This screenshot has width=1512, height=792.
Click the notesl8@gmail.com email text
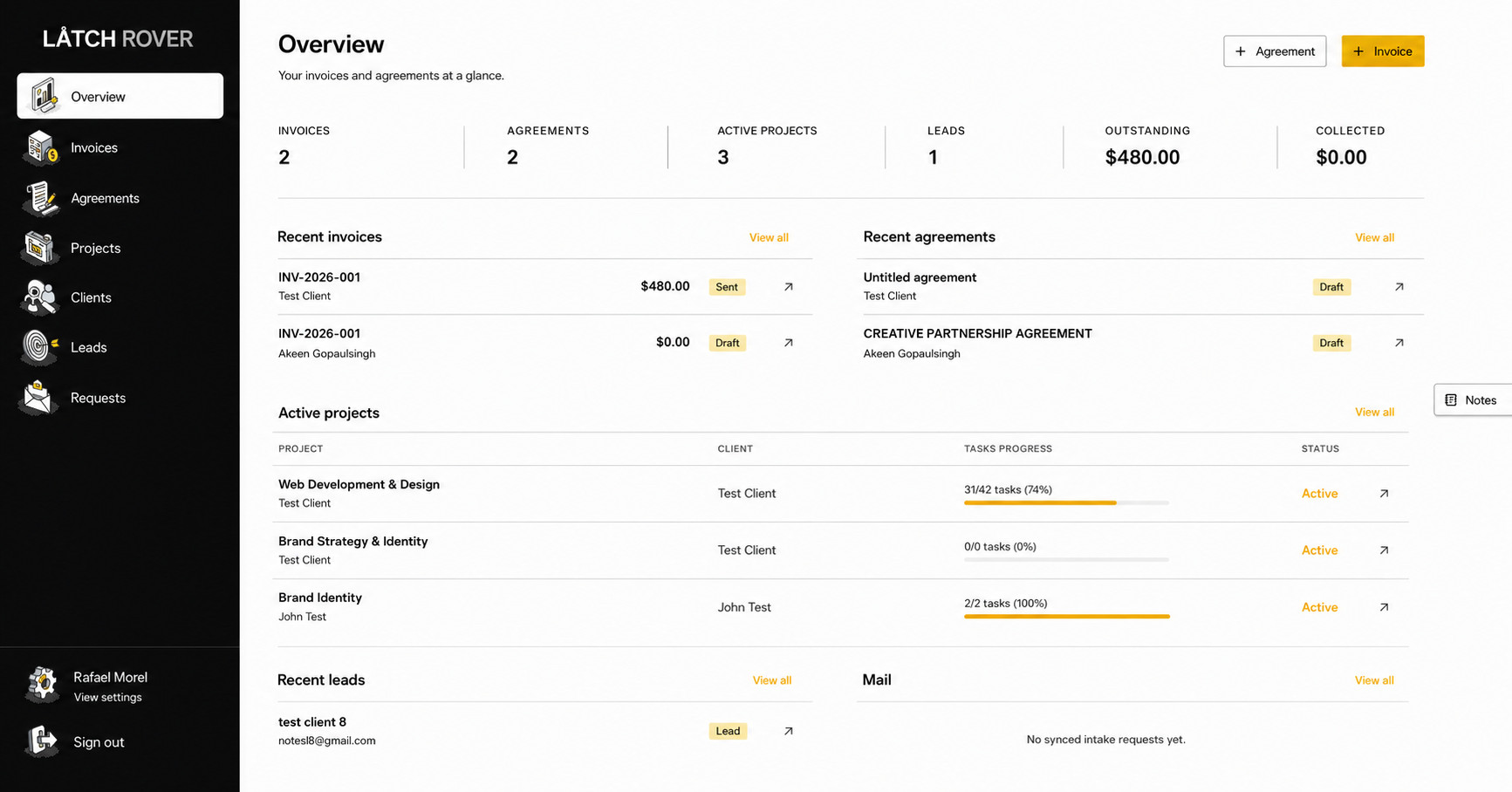tap(326, 741)
